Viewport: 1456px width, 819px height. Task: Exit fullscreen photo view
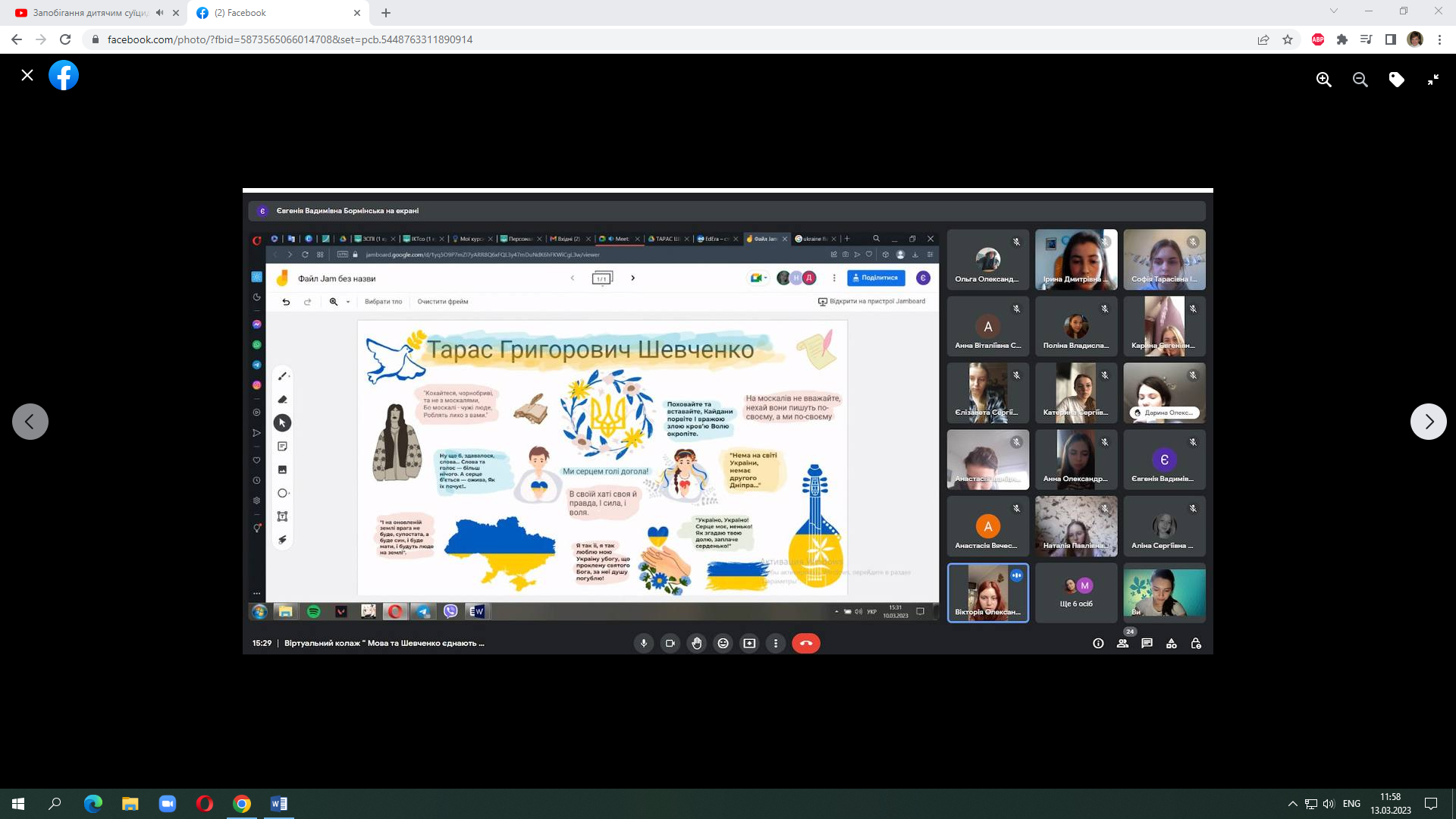[x=1432, y=80]
